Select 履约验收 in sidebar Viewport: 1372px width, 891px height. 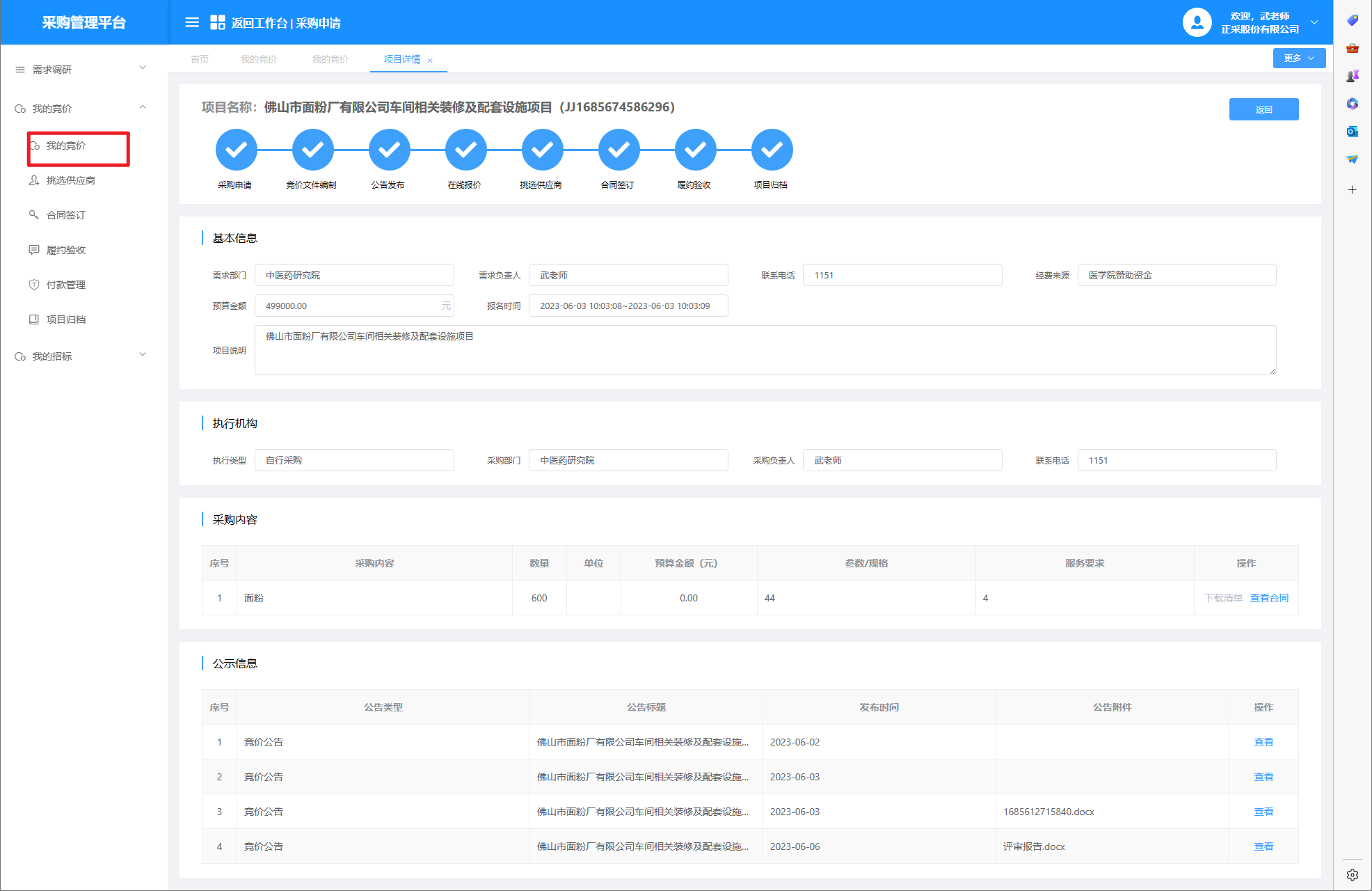coord(66,250)
